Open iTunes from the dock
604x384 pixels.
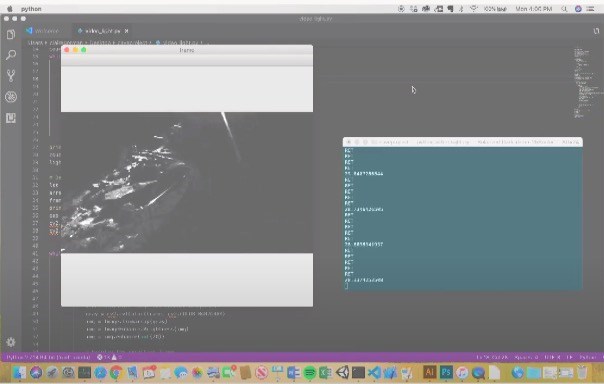[462, 372]
